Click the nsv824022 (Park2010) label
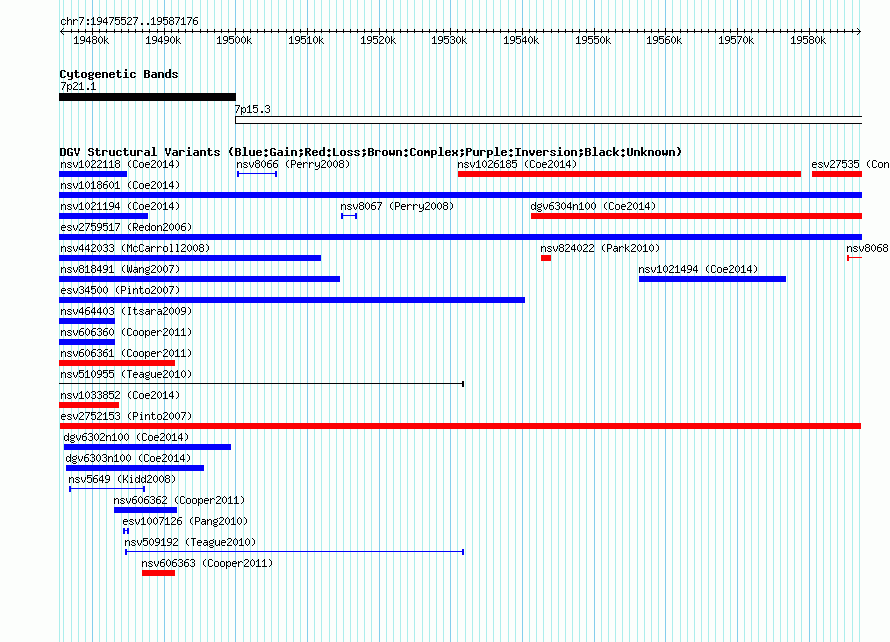 (600, 248)
